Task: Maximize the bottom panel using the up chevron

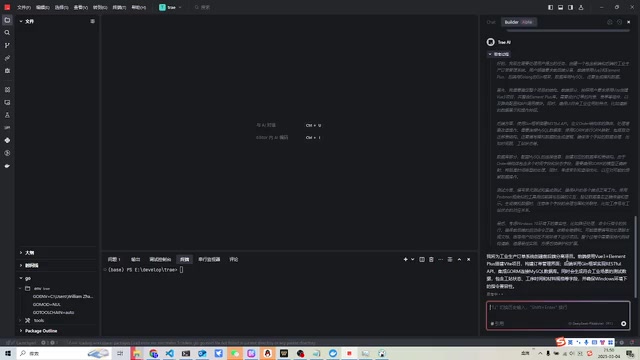Action: pyautogui.click(x=459, y=259)
